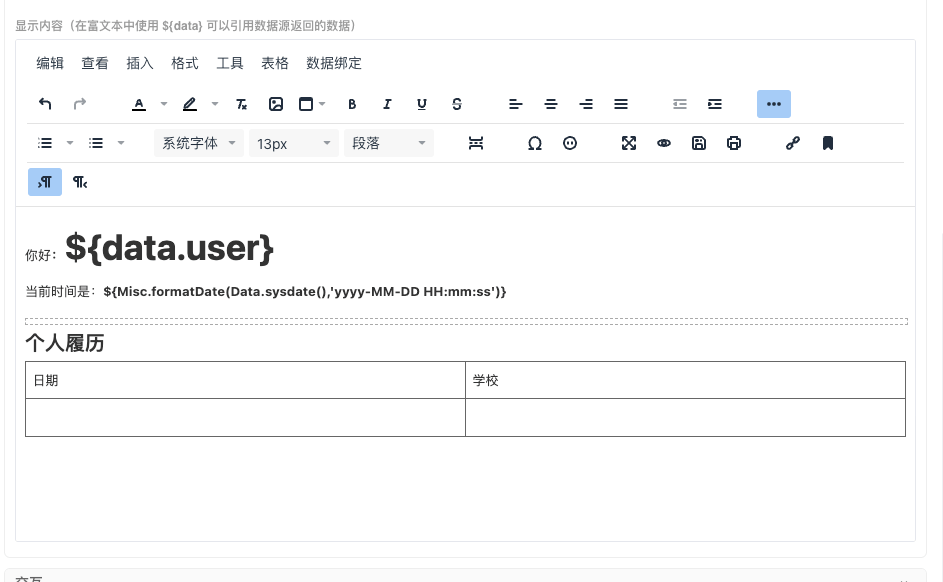Open the 数据绑定 menu
This screenshot has height=582, width=943.
(334, 63)
